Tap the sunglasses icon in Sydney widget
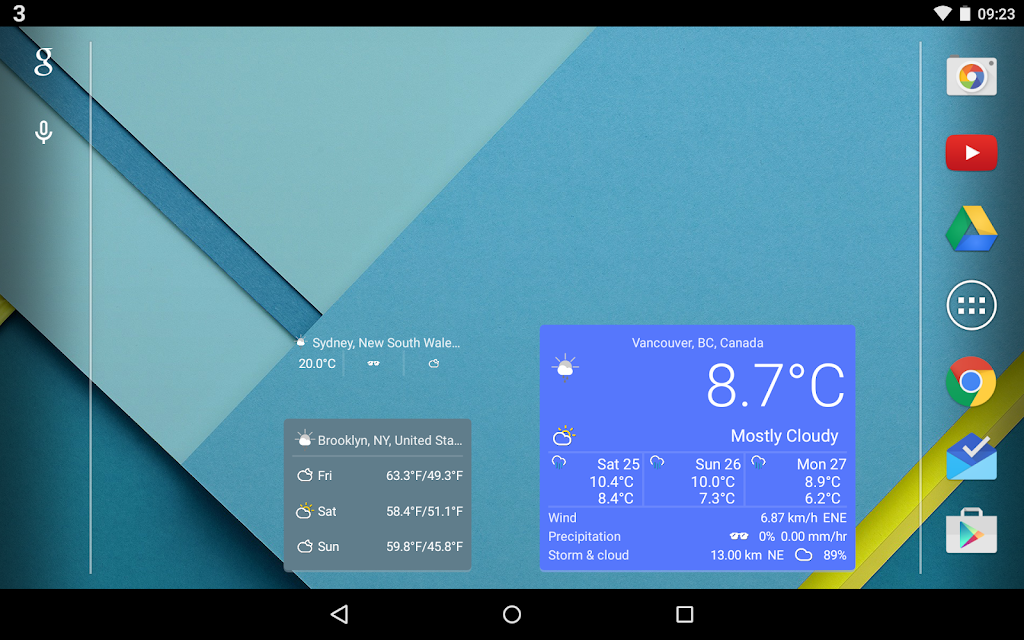The image size is (1024, 640). point(374,363)
